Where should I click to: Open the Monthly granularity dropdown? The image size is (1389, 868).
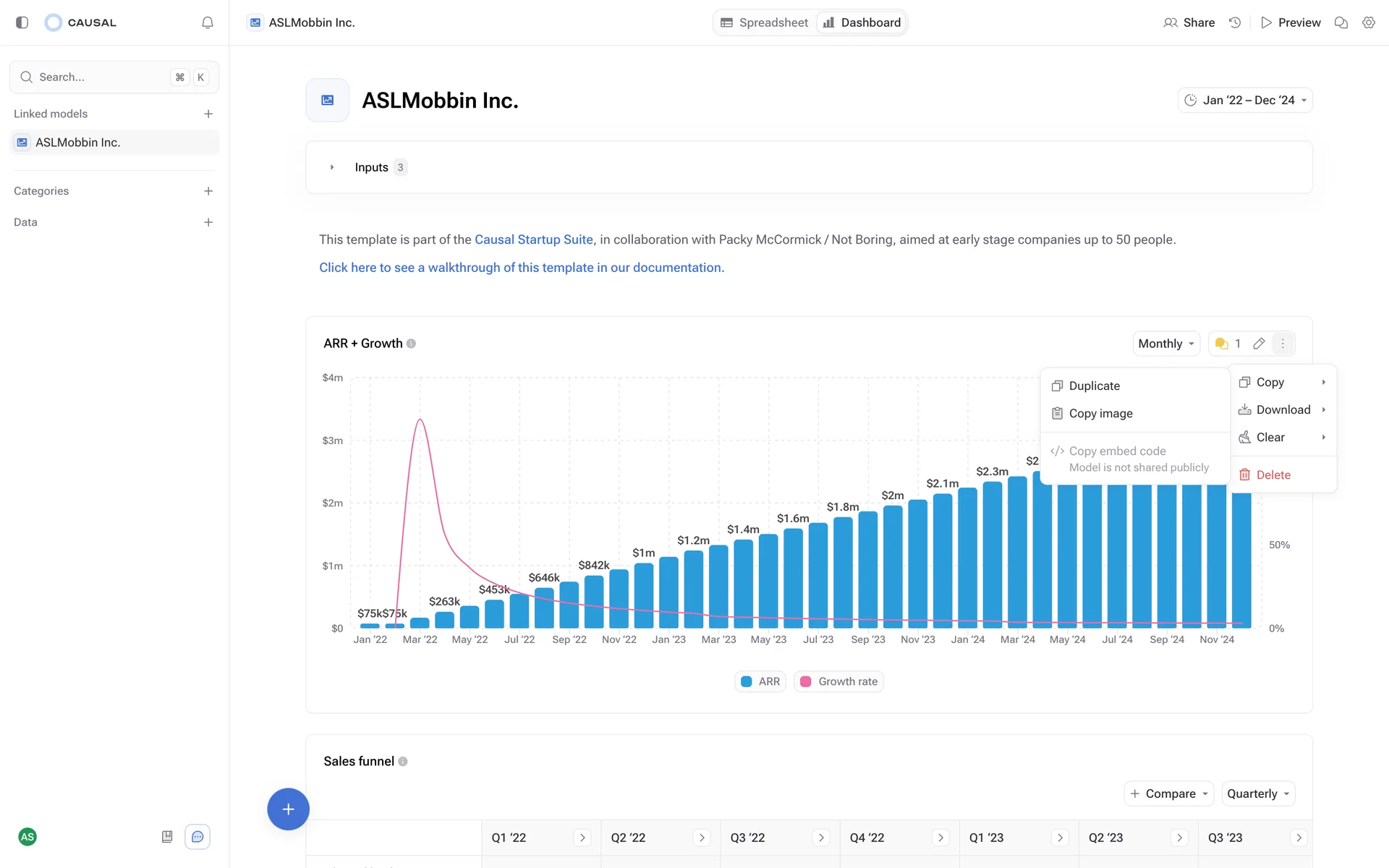pyautogui.click(x=1165, y=344)
